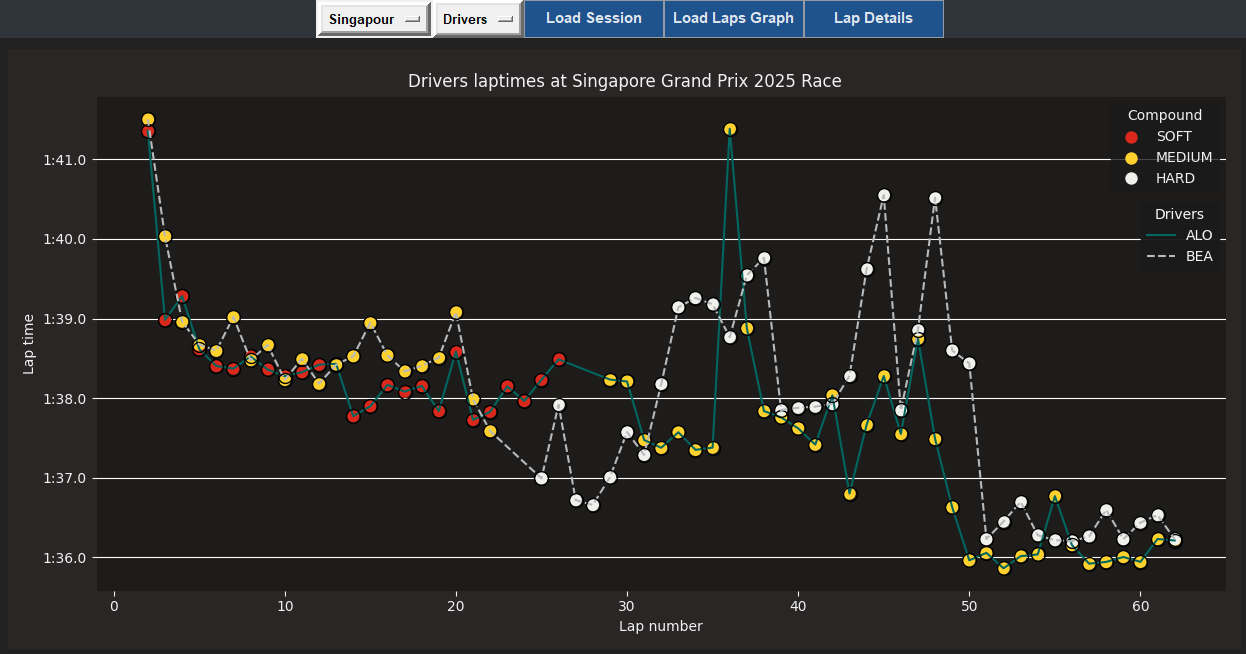Click the 1:41.0 y-axis tick label
Screen dimensions: 1246x654
(66, 160)
